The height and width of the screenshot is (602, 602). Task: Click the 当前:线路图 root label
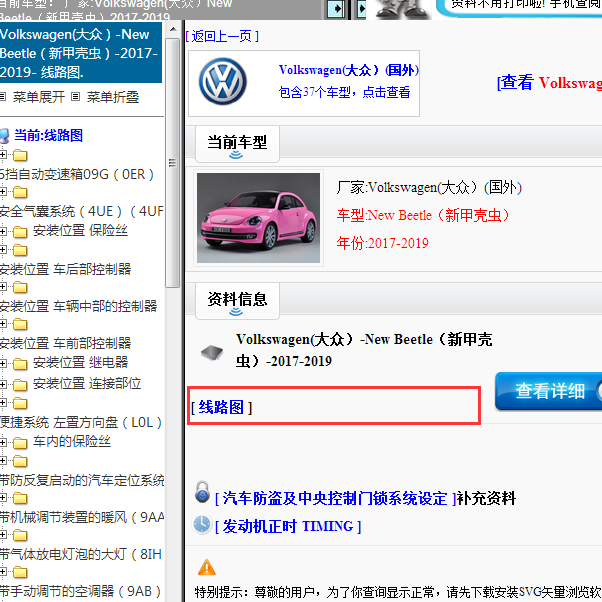pos(48,136)
